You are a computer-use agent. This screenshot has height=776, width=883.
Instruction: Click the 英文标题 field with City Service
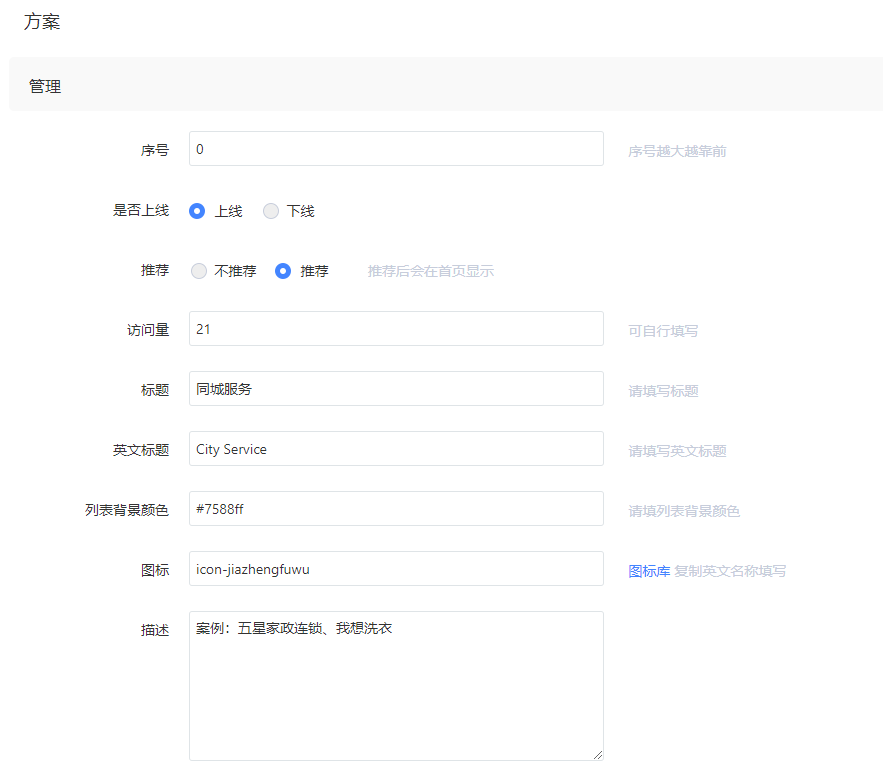click(396, 449)
